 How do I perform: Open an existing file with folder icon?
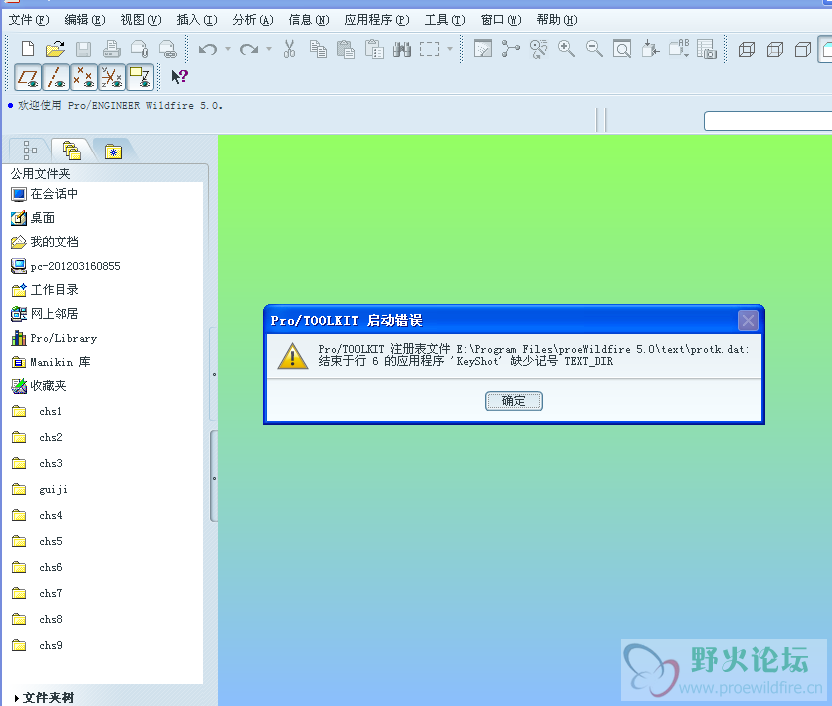55,49
